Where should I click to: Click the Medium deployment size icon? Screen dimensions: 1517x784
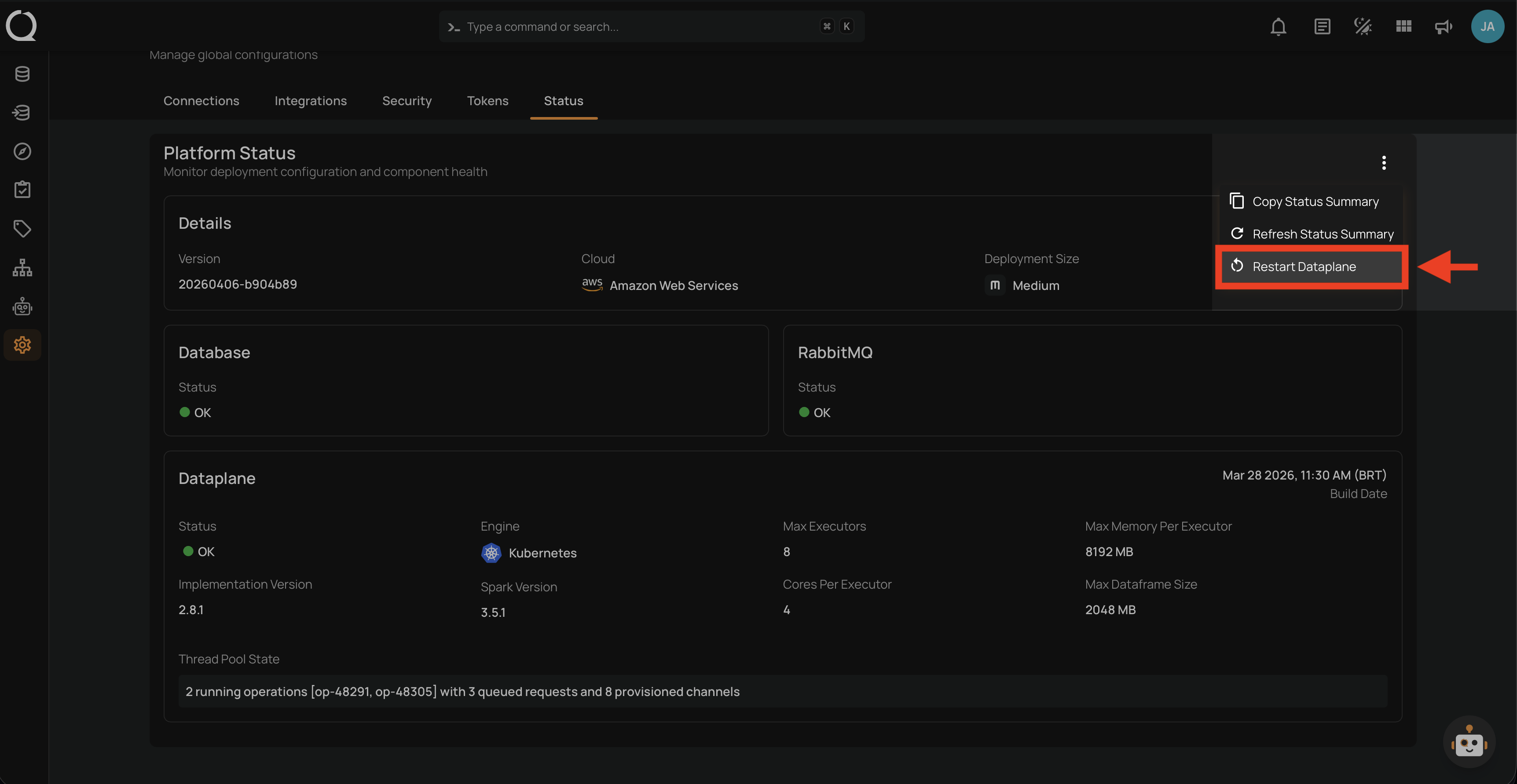995,285
